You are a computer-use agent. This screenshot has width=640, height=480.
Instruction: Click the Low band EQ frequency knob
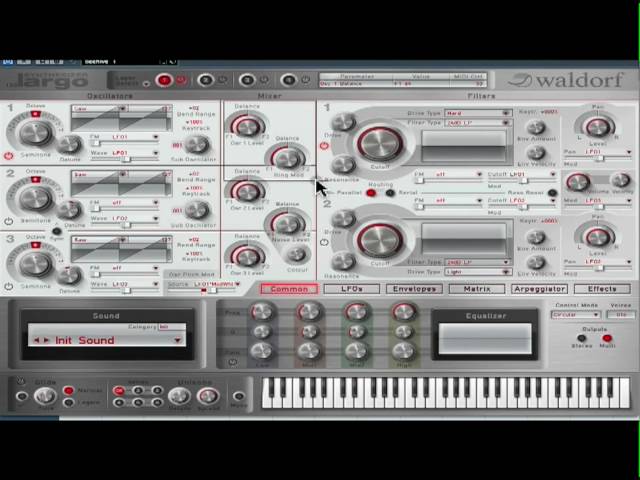pyautogui.click(x=262, y=312)
